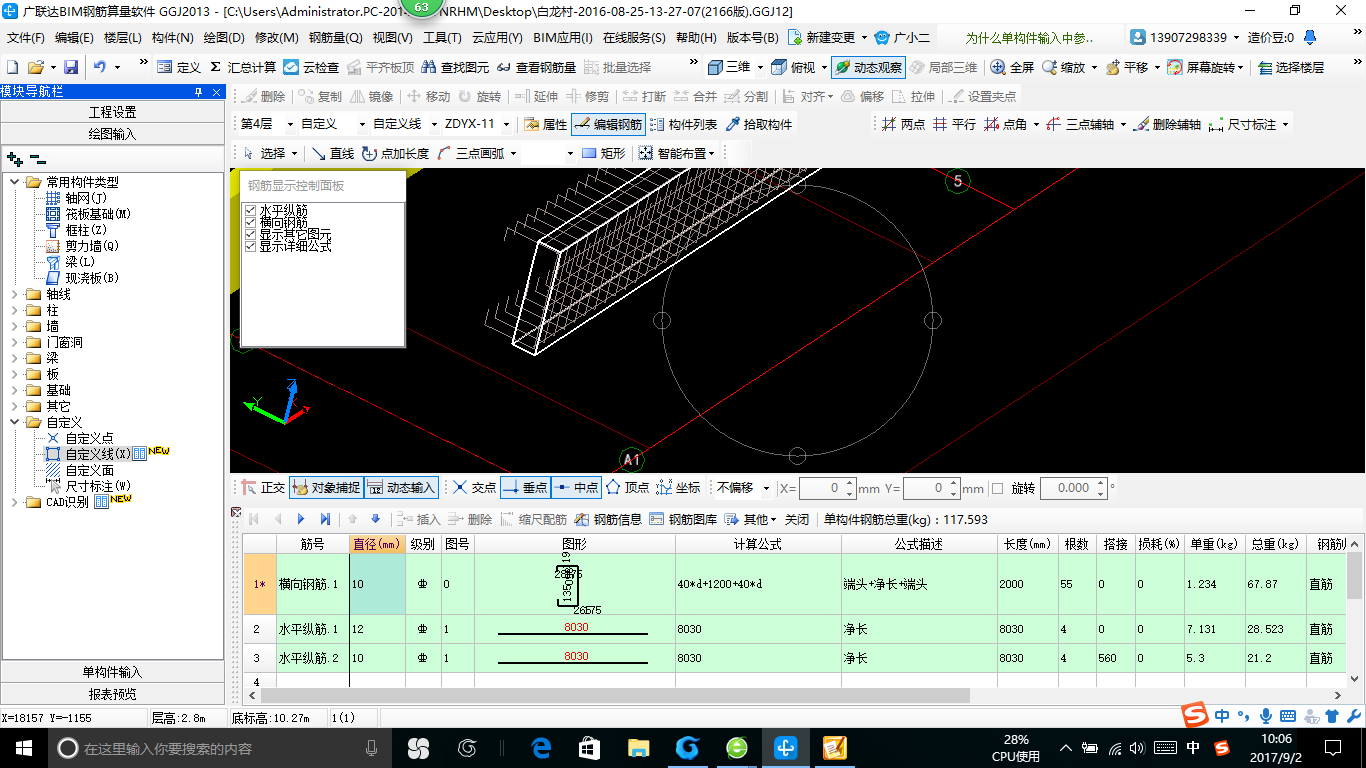Screen dimensions: 1366x768
Task: Open the 视图(V) menu
Action: point(392,38)
